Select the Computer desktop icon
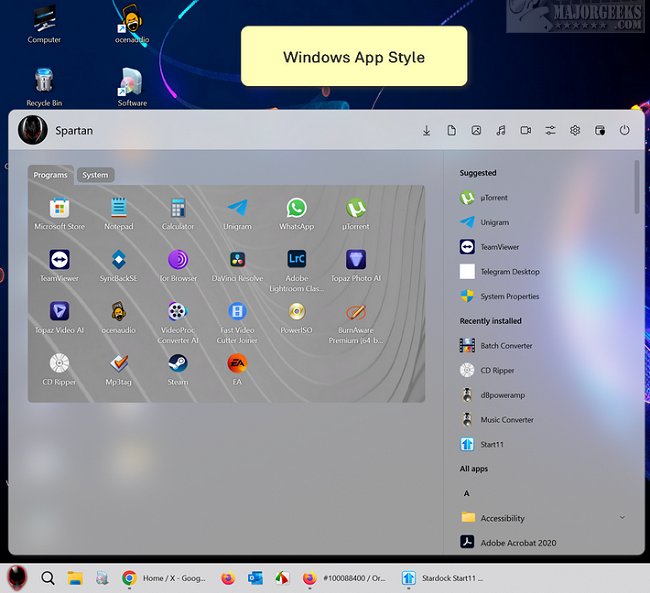 pos(44,24)
